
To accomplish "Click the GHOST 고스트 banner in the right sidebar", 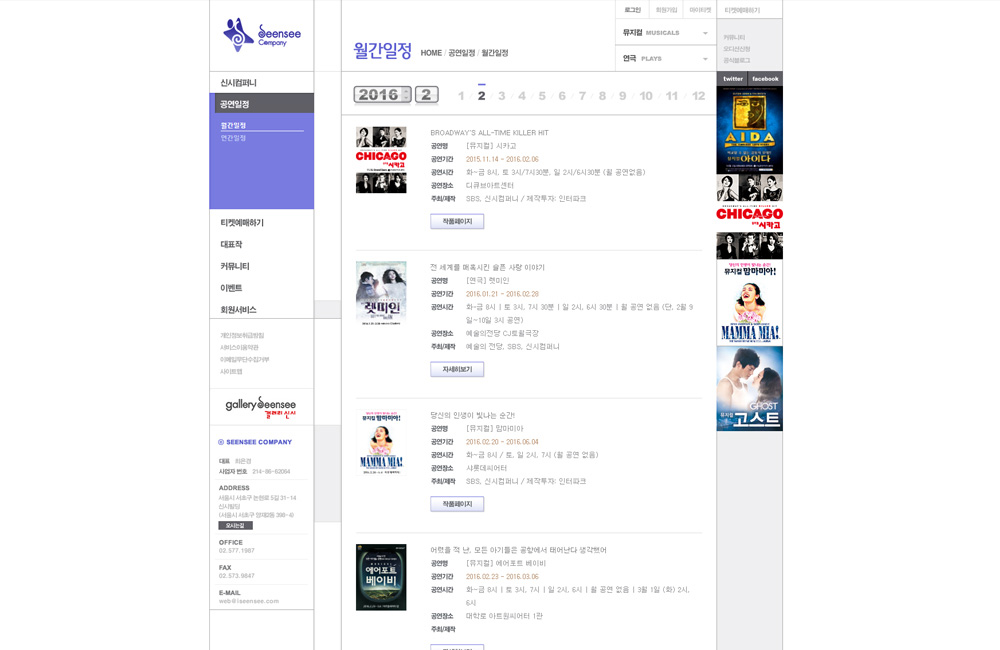I will click(x=749, y=388).
